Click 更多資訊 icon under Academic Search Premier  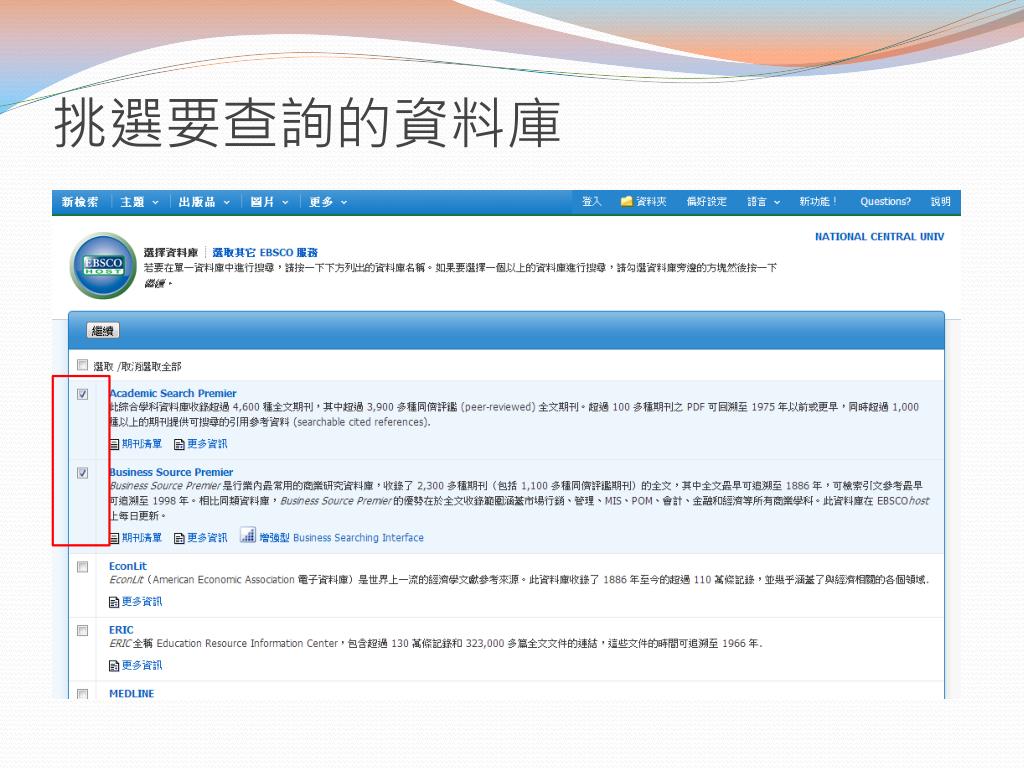180,445
